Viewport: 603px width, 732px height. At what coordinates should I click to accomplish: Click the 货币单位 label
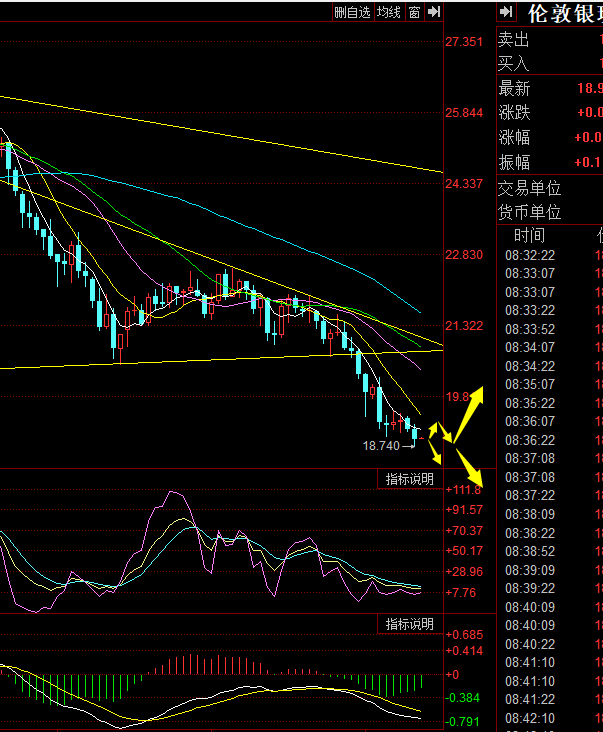pyautogui.click(x=529, y=212)
